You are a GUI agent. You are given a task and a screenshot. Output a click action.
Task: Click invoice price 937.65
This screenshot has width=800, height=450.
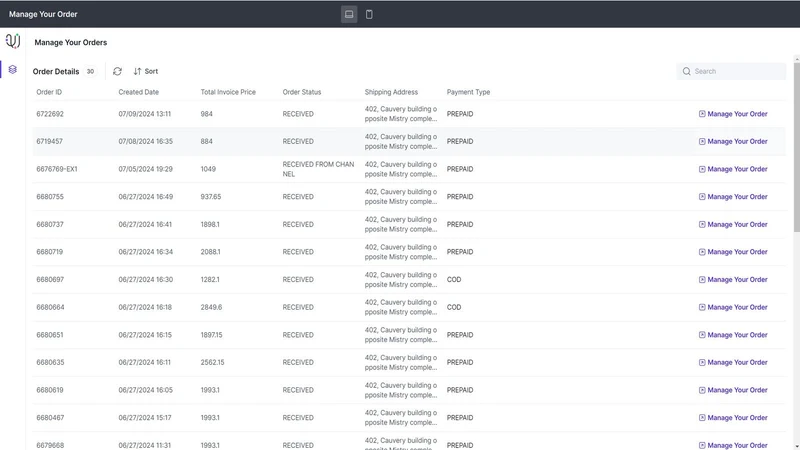pyautogui.click(x=211, y=196)
